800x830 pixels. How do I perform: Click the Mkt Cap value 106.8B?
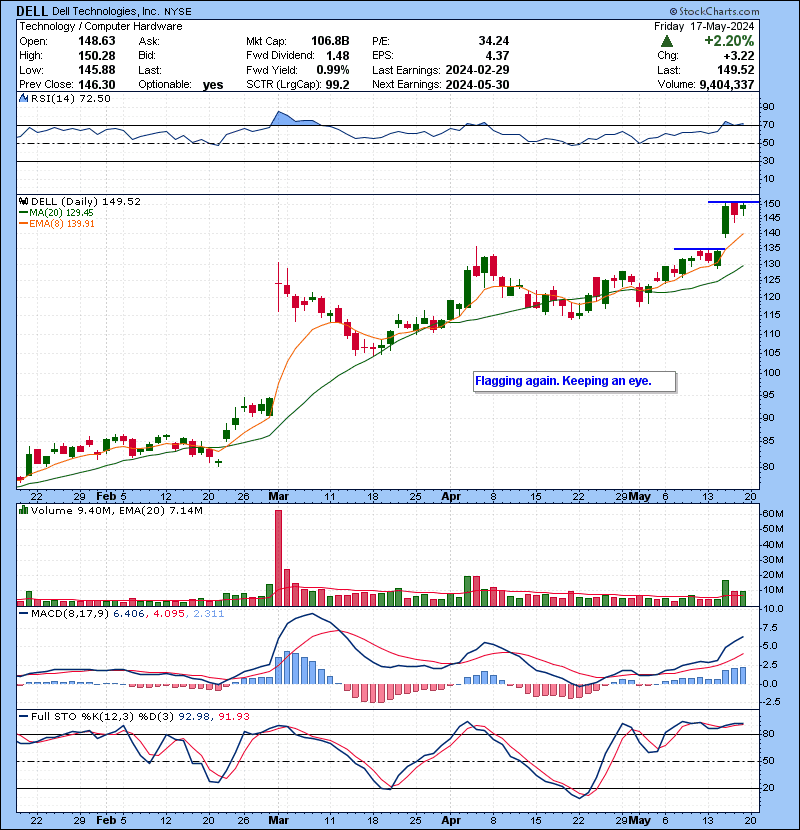point(330,41)
